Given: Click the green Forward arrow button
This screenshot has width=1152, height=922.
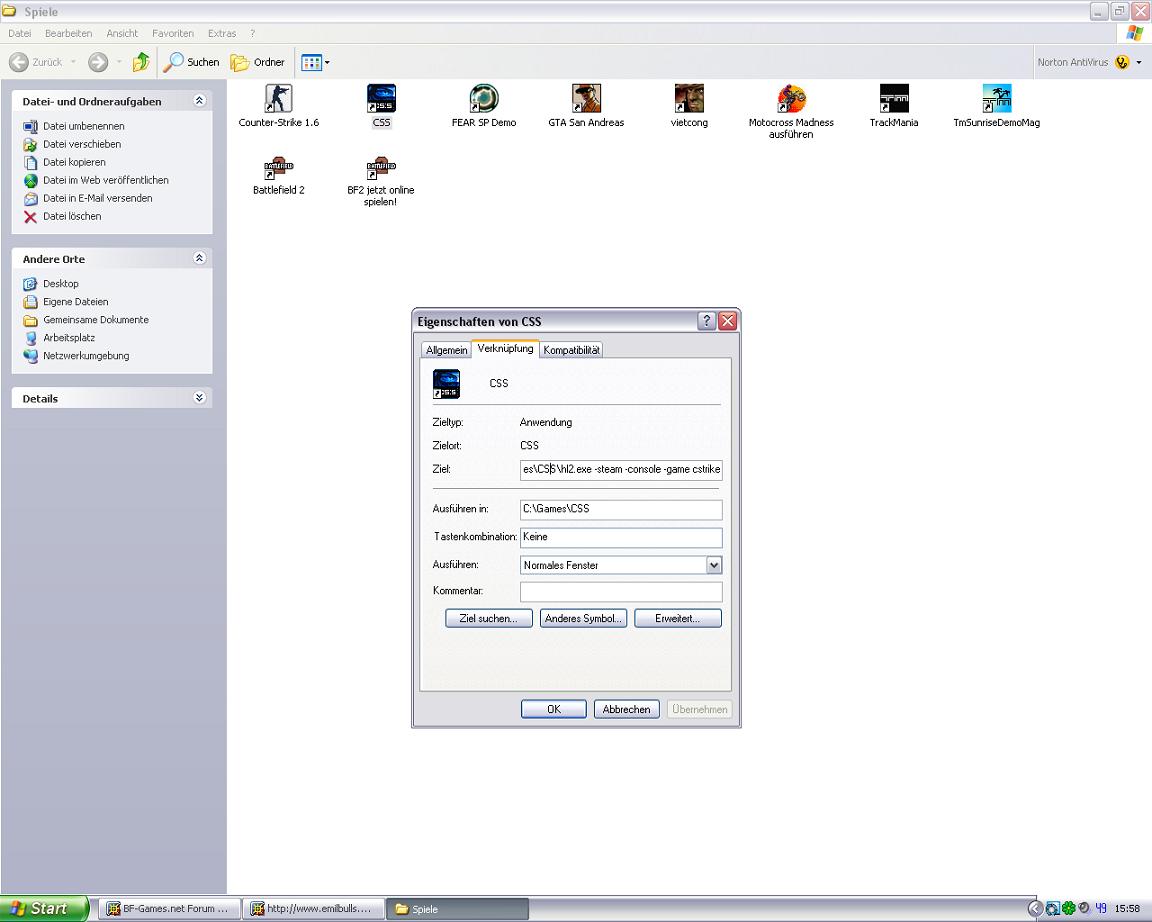Looking at the screenshot, I should pyautogui.click(x=98, y=62).
